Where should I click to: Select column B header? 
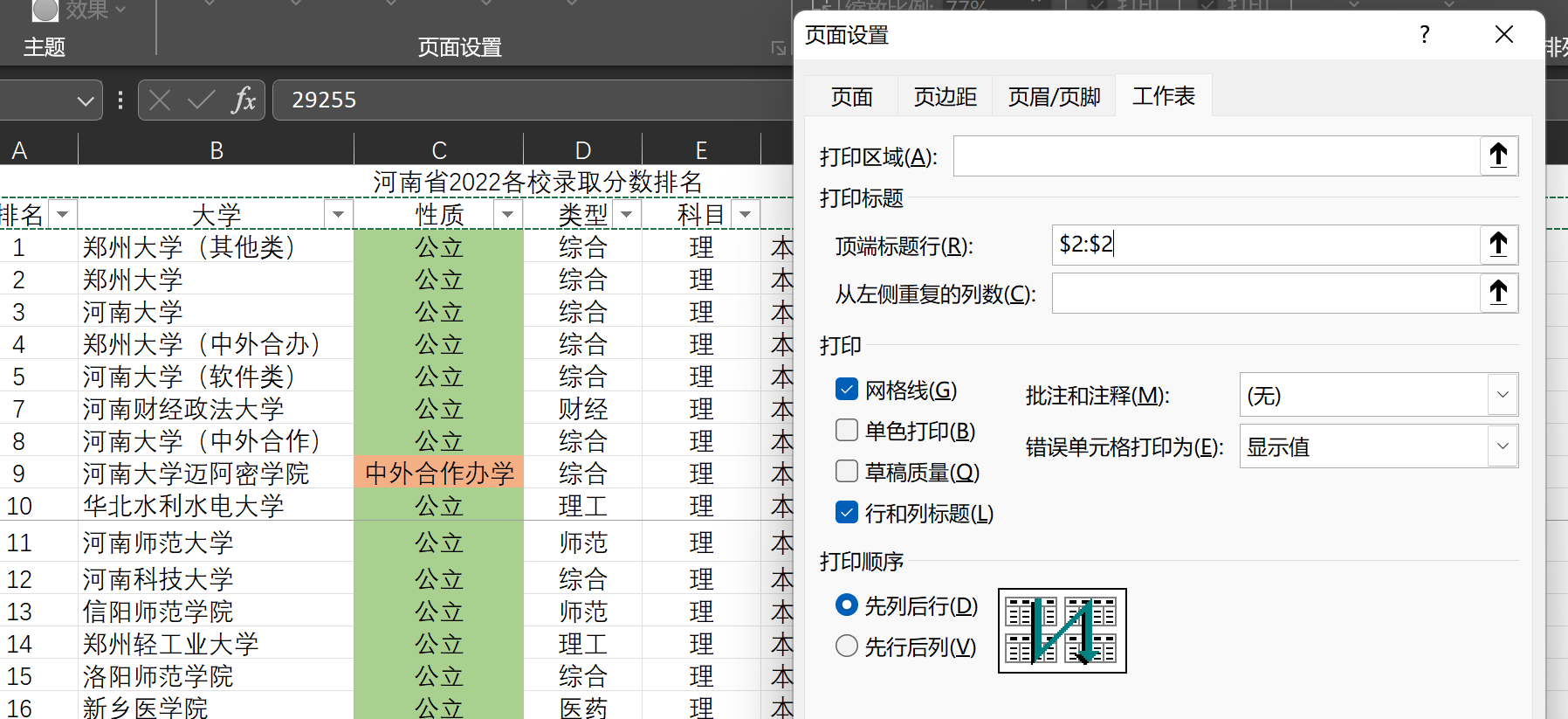[217, 149]
